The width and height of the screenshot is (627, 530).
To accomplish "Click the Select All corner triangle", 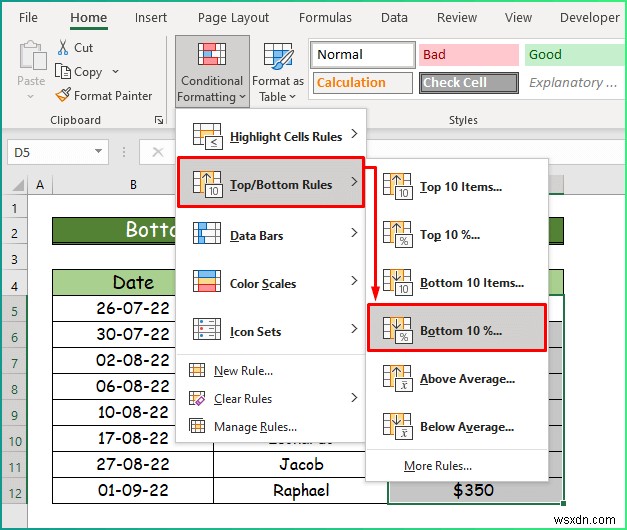I will (x=18, y=186).
